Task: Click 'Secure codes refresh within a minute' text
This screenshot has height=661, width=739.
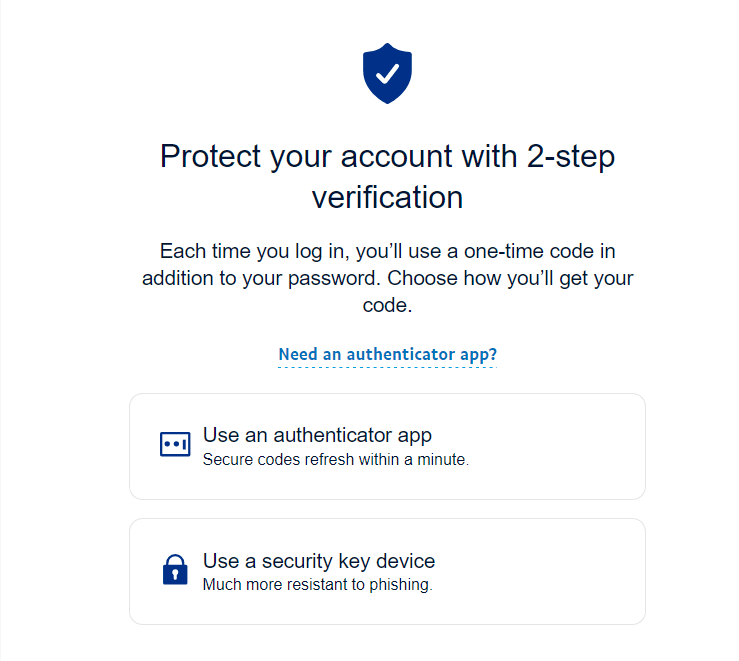Action: (x=335, y=460)
